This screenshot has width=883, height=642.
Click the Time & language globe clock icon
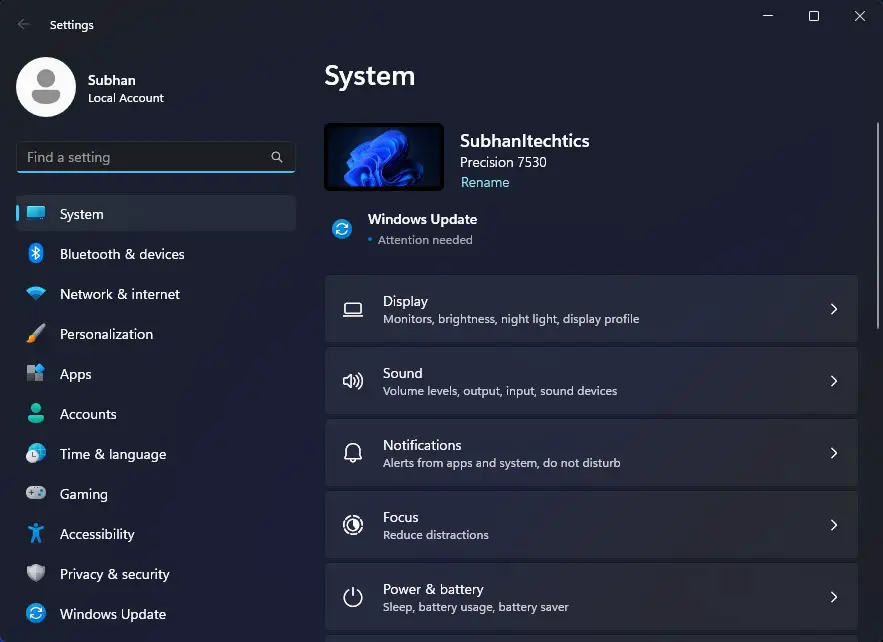(x=36, y=453)
